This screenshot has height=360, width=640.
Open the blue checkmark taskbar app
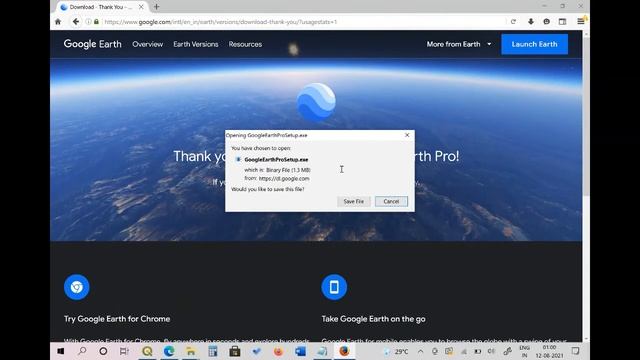[x=256, y=351]
